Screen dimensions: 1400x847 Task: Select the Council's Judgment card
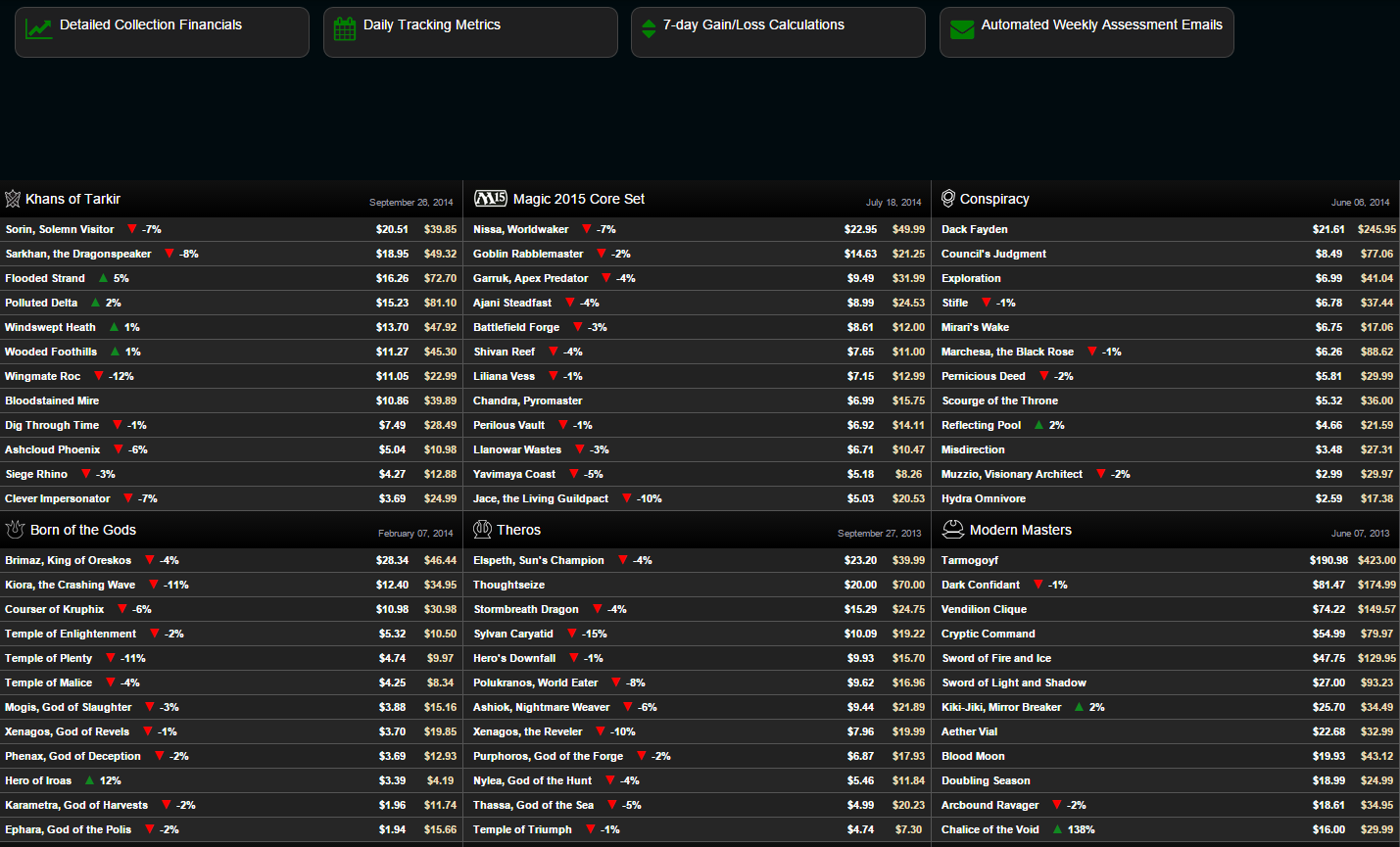[993, 254]
